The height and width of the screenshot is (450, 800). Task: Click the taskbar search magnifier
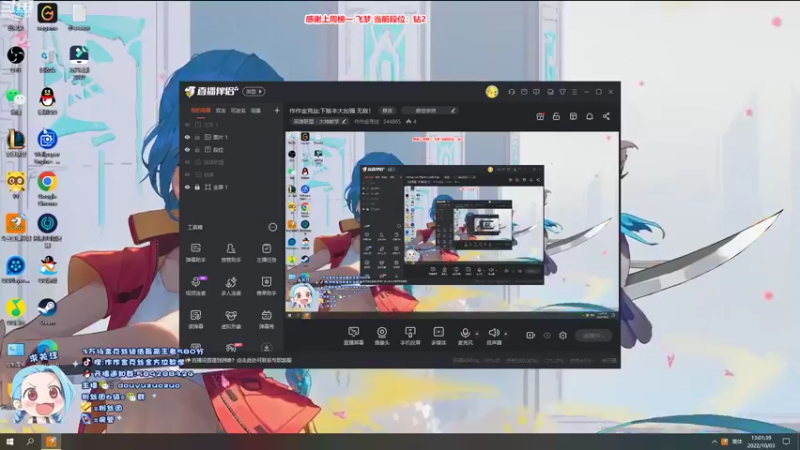[x=30, y=441]
